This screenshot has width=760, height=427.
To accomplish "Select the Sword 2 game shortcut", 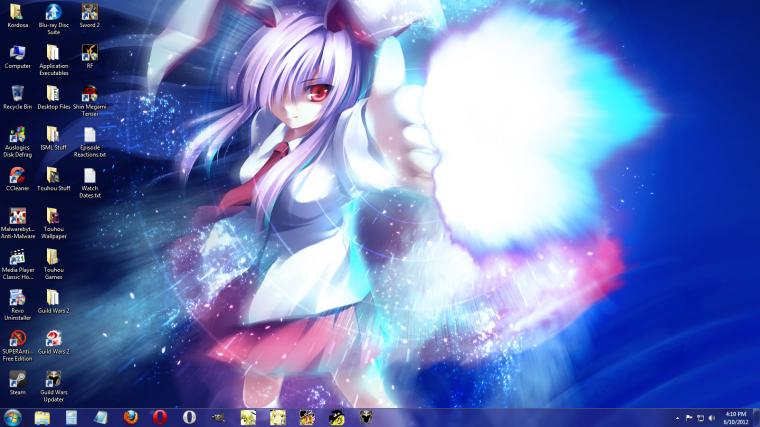I will pos(90,16).
